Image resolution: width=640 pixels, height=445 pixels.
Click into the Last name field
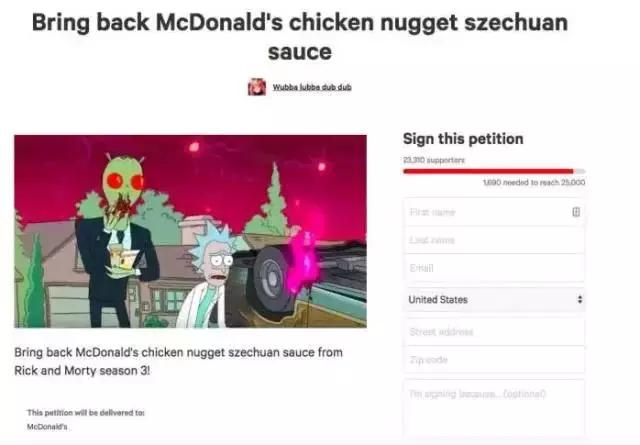pos(494,240)
